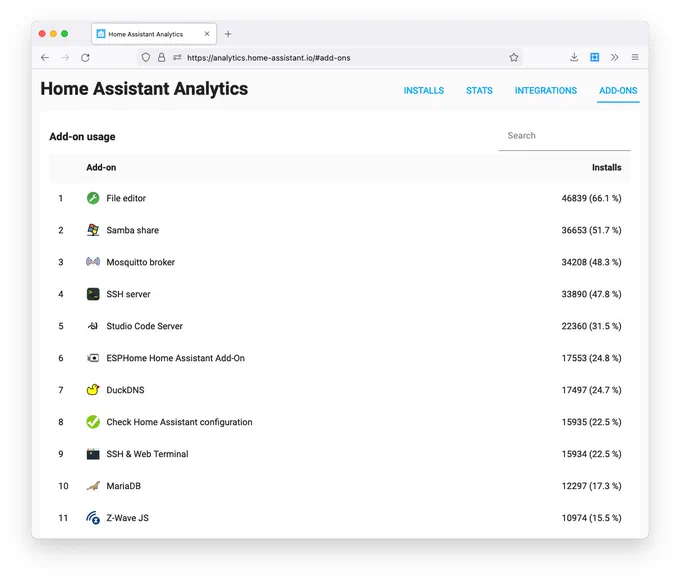Click the Samba share icon
Image resolution: width=680 pixels, height=580 pixels.
(93, 230)
